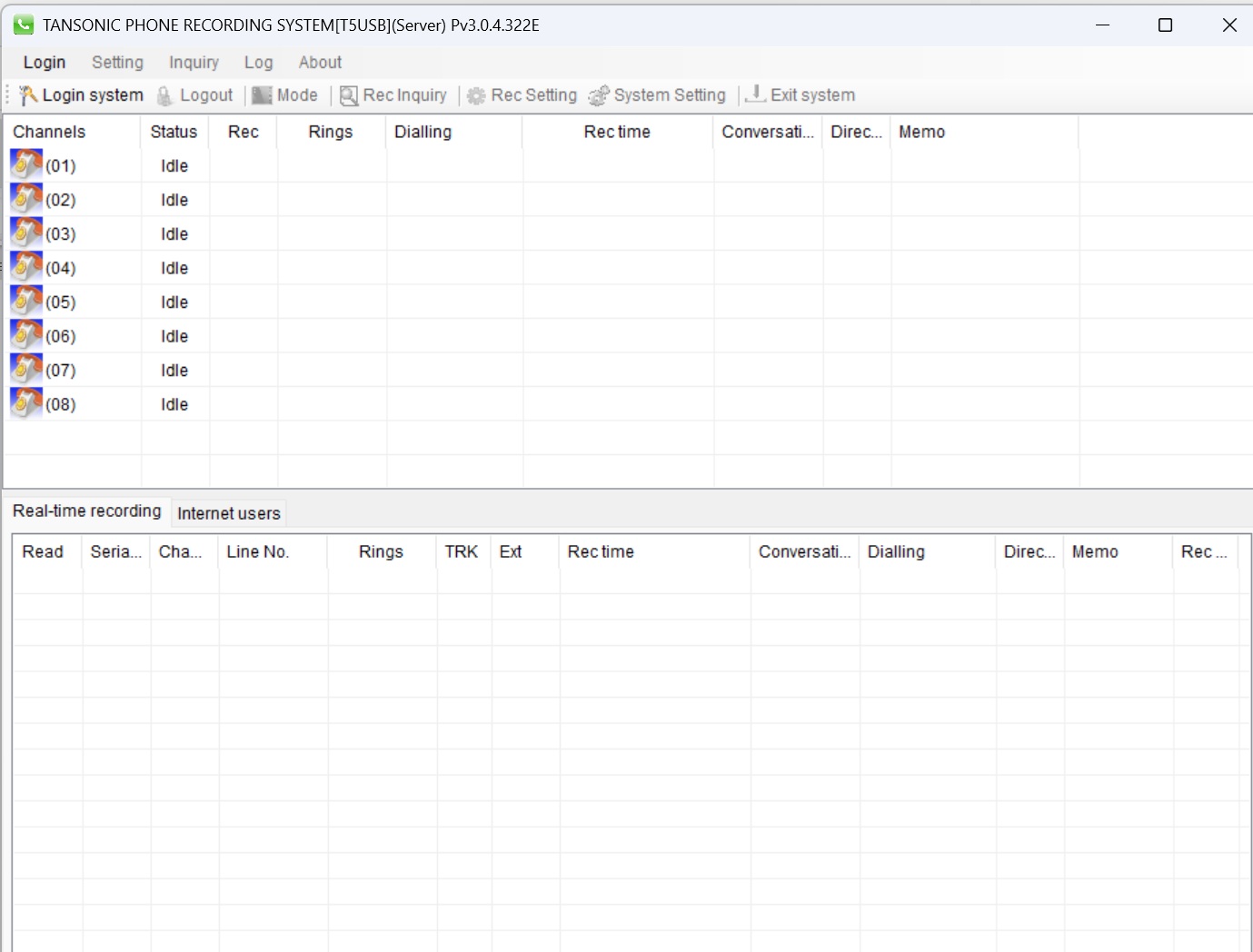Screen dimensions: 1253x952
Task: Select the Real-time recording tab
Action: (87, 511)
